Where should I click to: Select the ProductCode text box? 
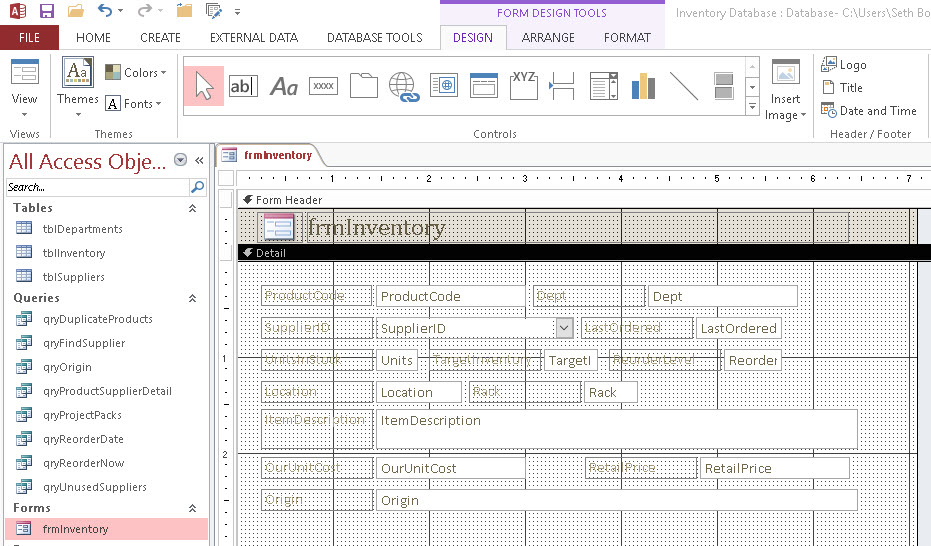451,296
